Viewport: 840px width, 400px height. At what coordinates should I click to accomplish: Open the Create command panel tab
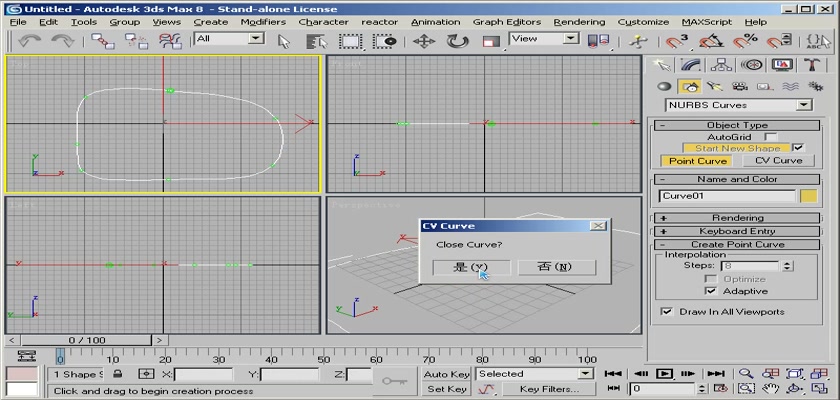click(x=662, y=65)
